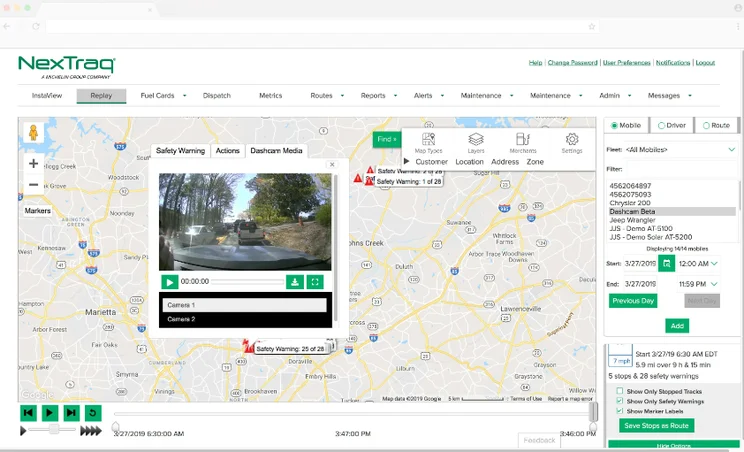Click the NexTraq logo
The height and width of the screenshot is (452, 744).
tap(67, 67)
